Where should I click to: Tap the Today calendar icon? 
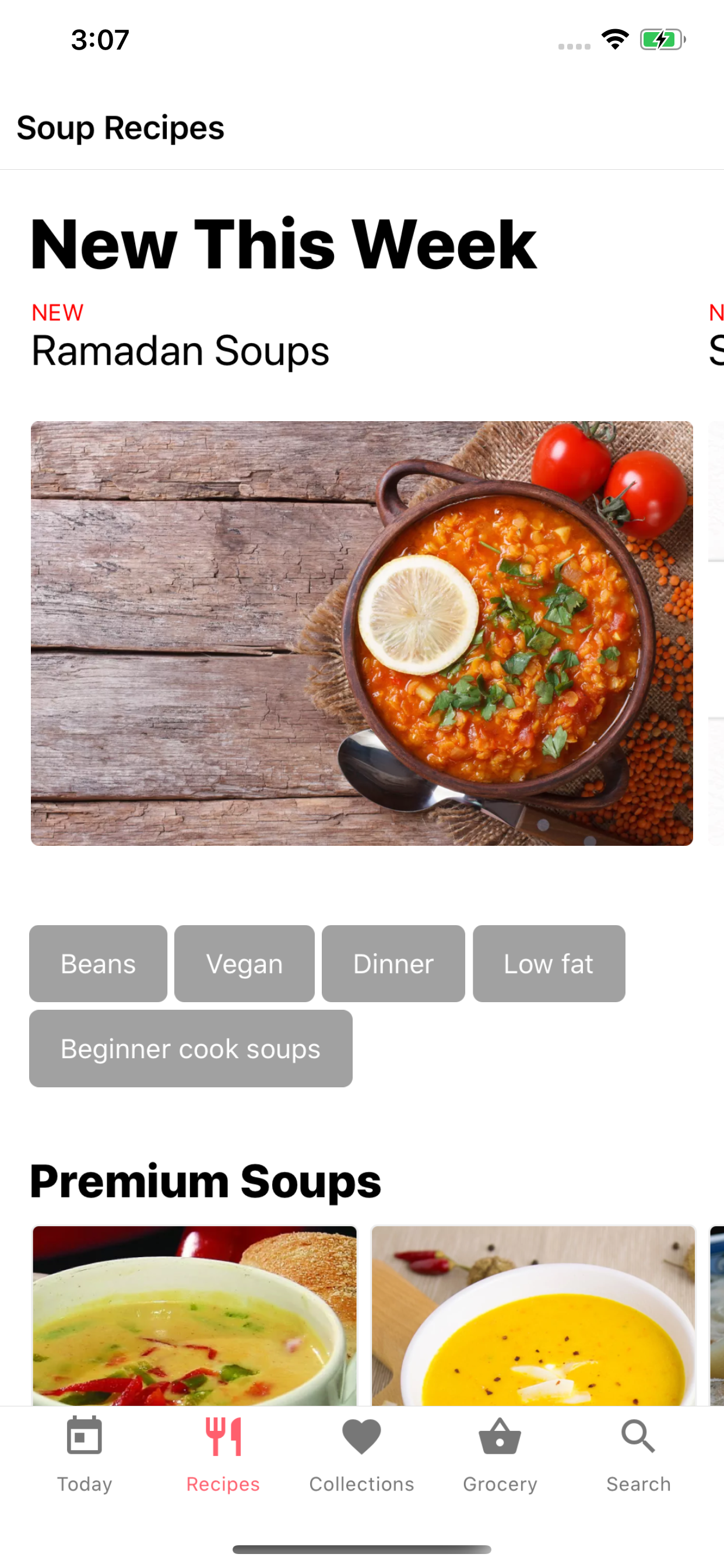coord(84,1436)
